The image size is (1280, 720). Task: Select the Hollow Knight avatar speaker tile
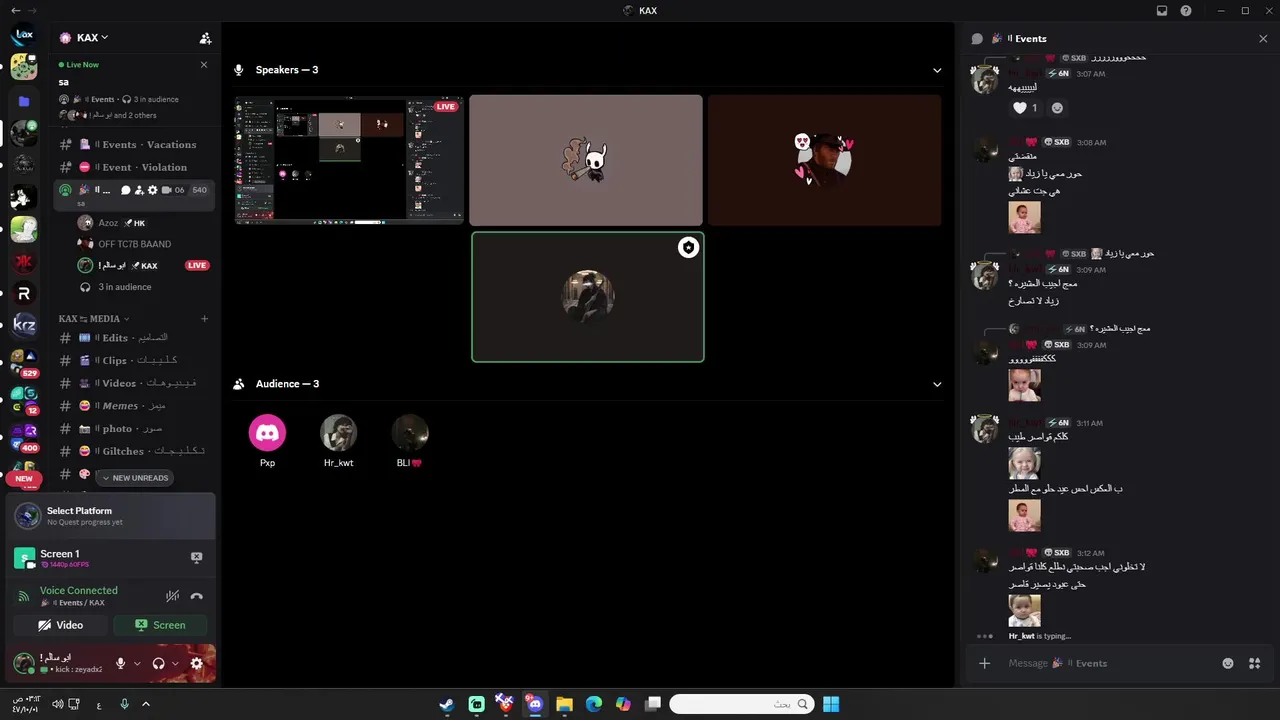(x=586, y=160)
